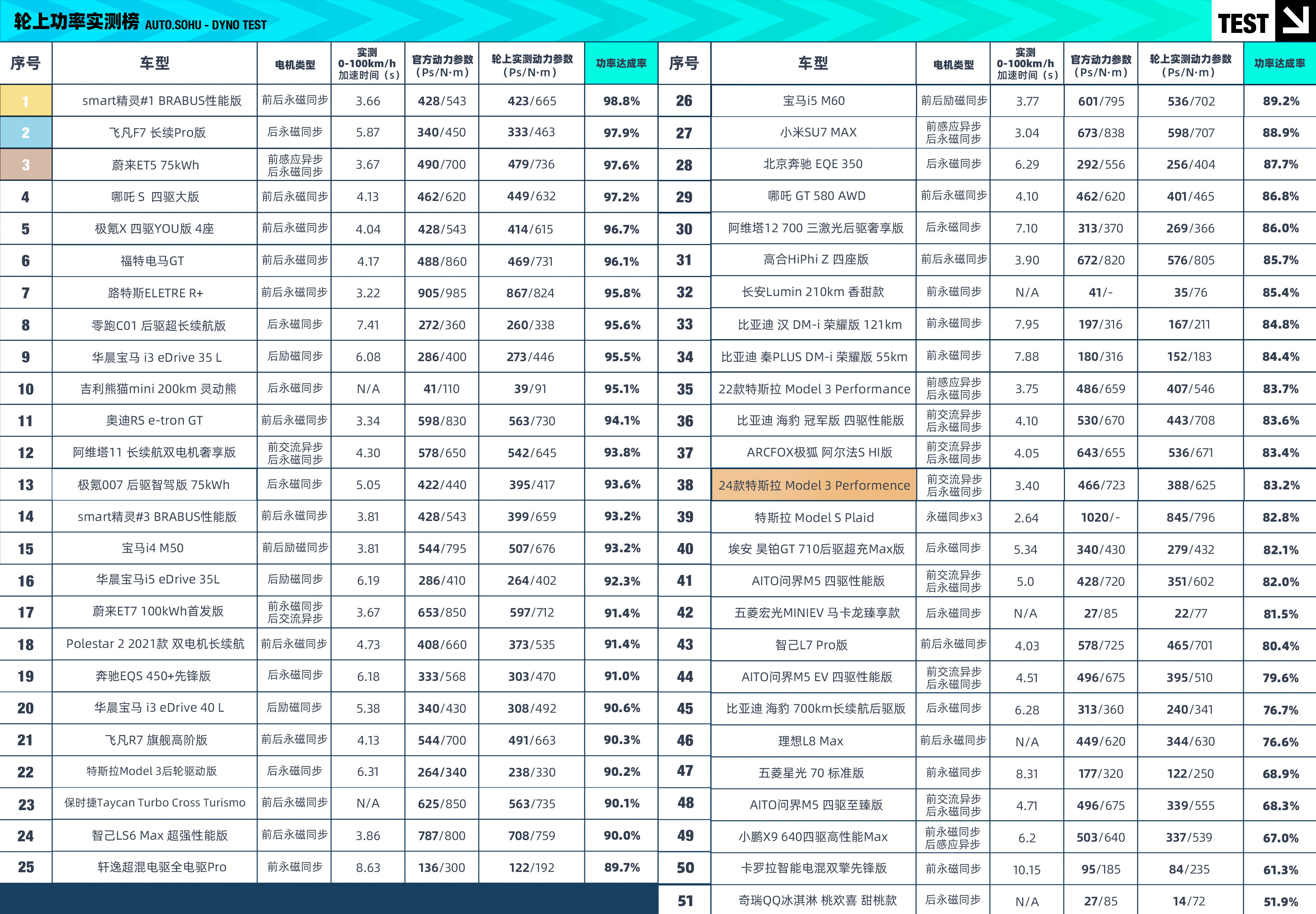Click 蔚来ET5 75kWh model cell
Image resolution: width=1316 pixels, height=914 pixels.
coord(155,165)
